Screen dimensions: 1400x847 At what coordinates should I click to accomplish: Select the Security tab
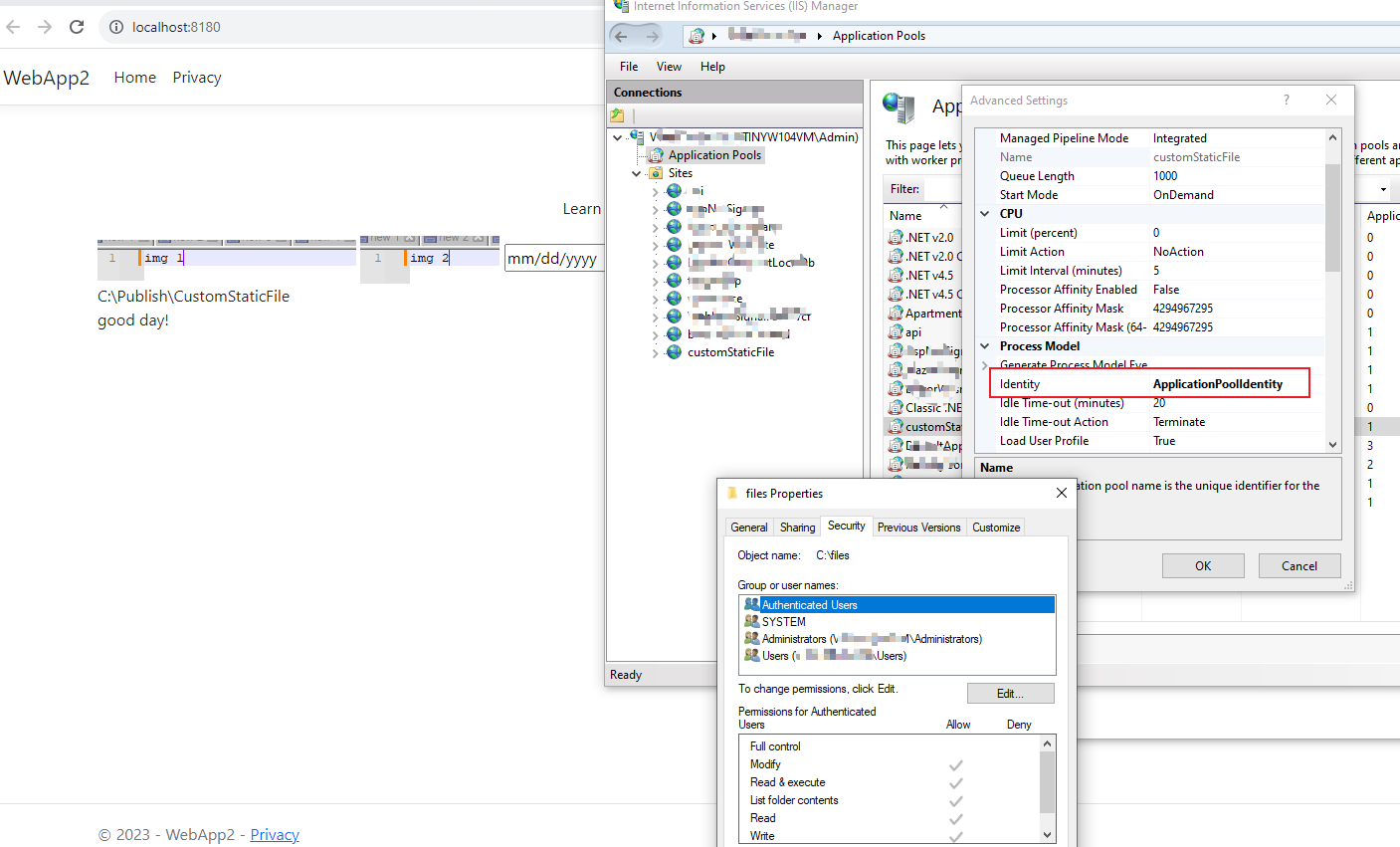tap(847, 526)
